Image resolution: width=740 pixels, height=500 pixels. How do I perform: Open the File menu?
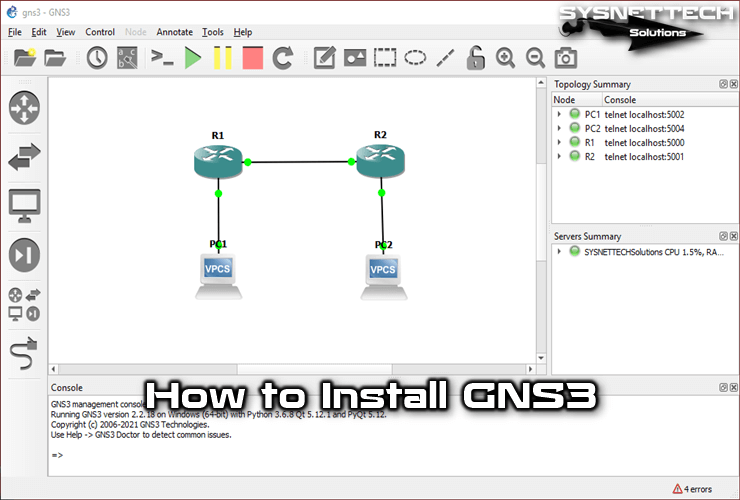click(x=15, y=32)
